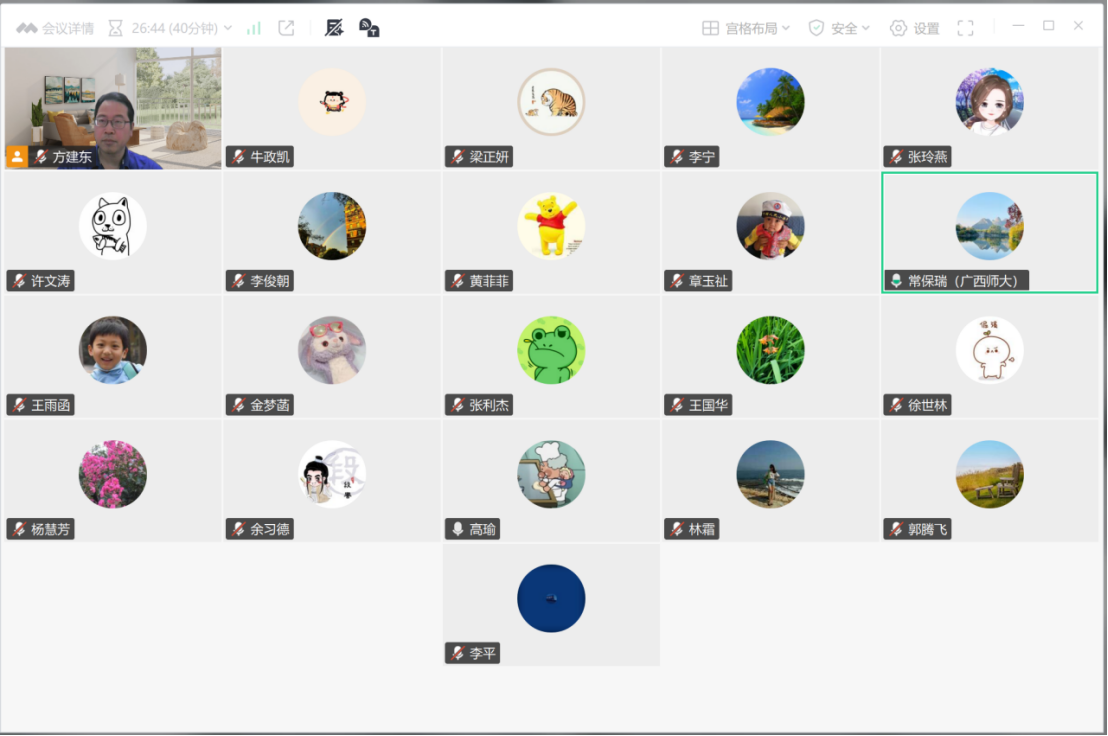The width and height of the screenshot is (1108, 736).
Task: Click the share/pop-out meeting icon
Action: pyautogui.click(x=286, y=28)
